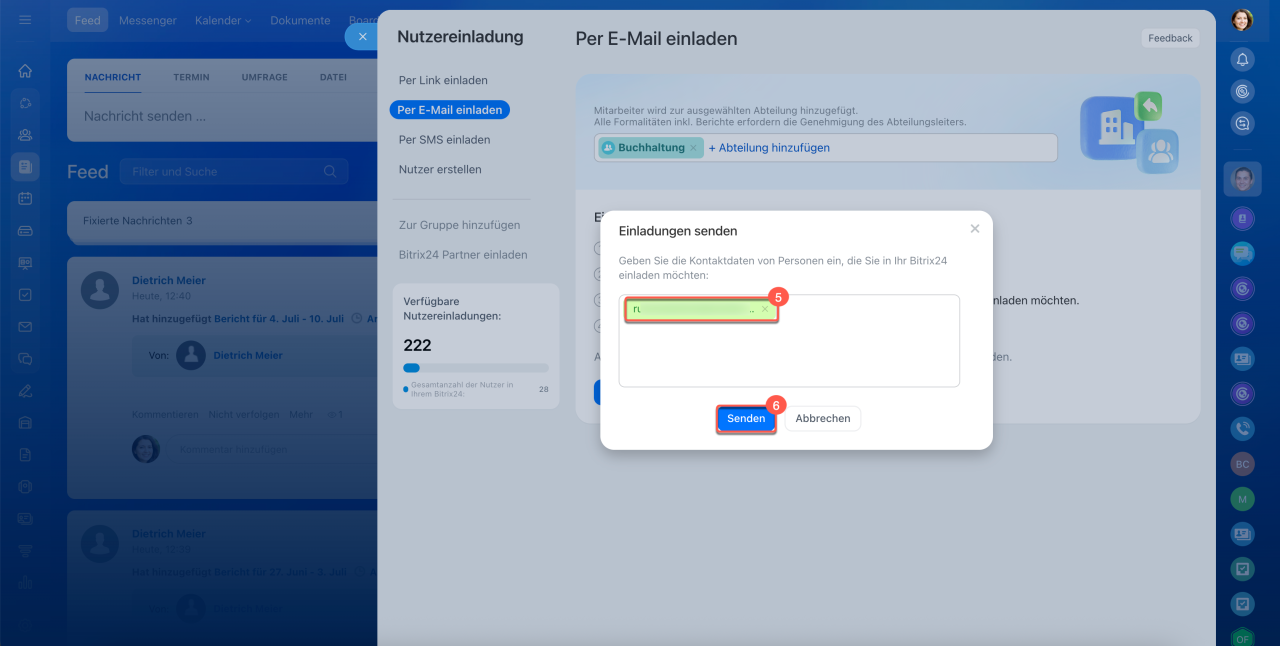Select Bitrix24 Partner einladen
The height and width of the screenshot is (646, 1280).
(462, 255)
